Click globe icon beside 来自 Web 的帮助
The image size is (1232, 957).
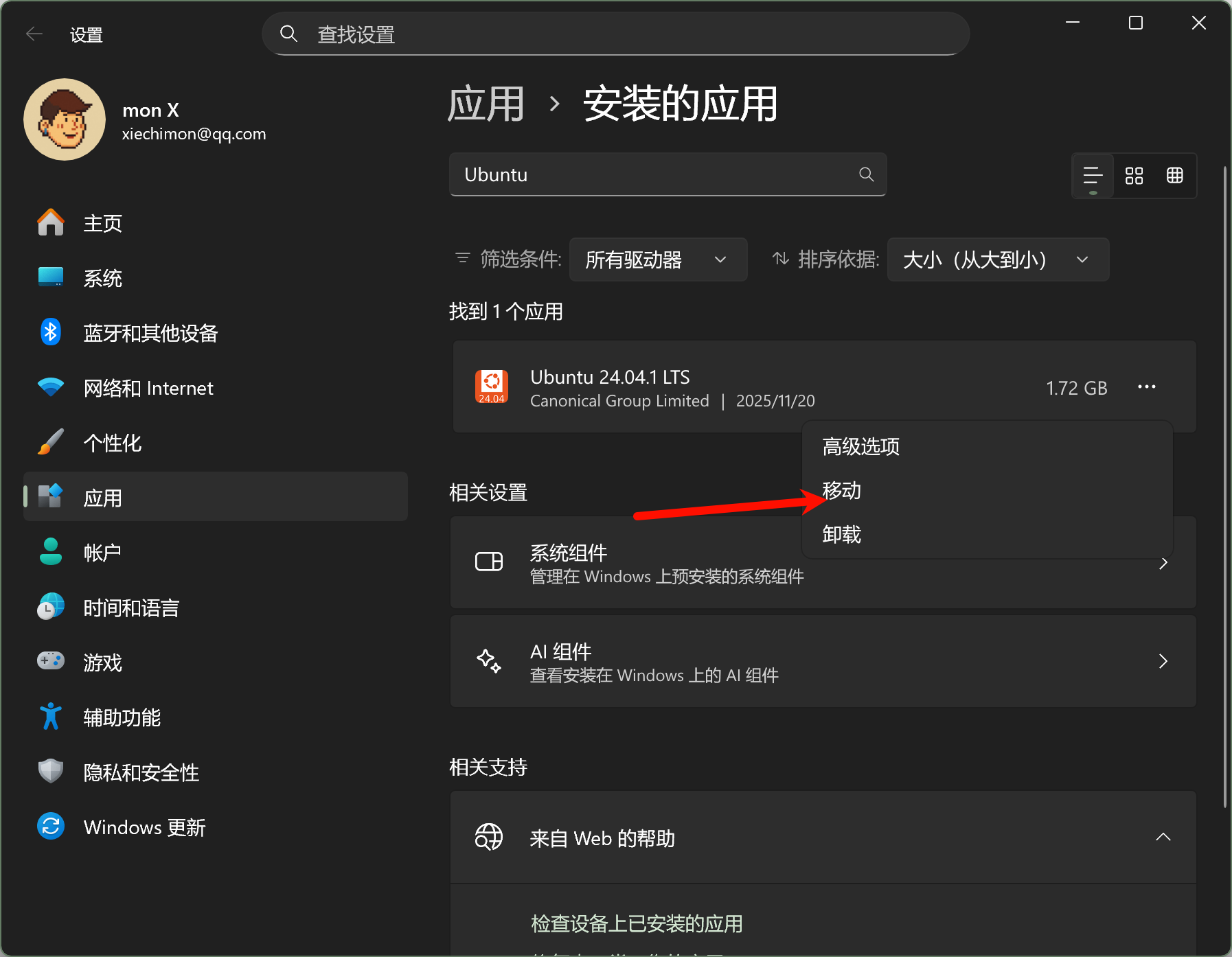pos(489,837)
